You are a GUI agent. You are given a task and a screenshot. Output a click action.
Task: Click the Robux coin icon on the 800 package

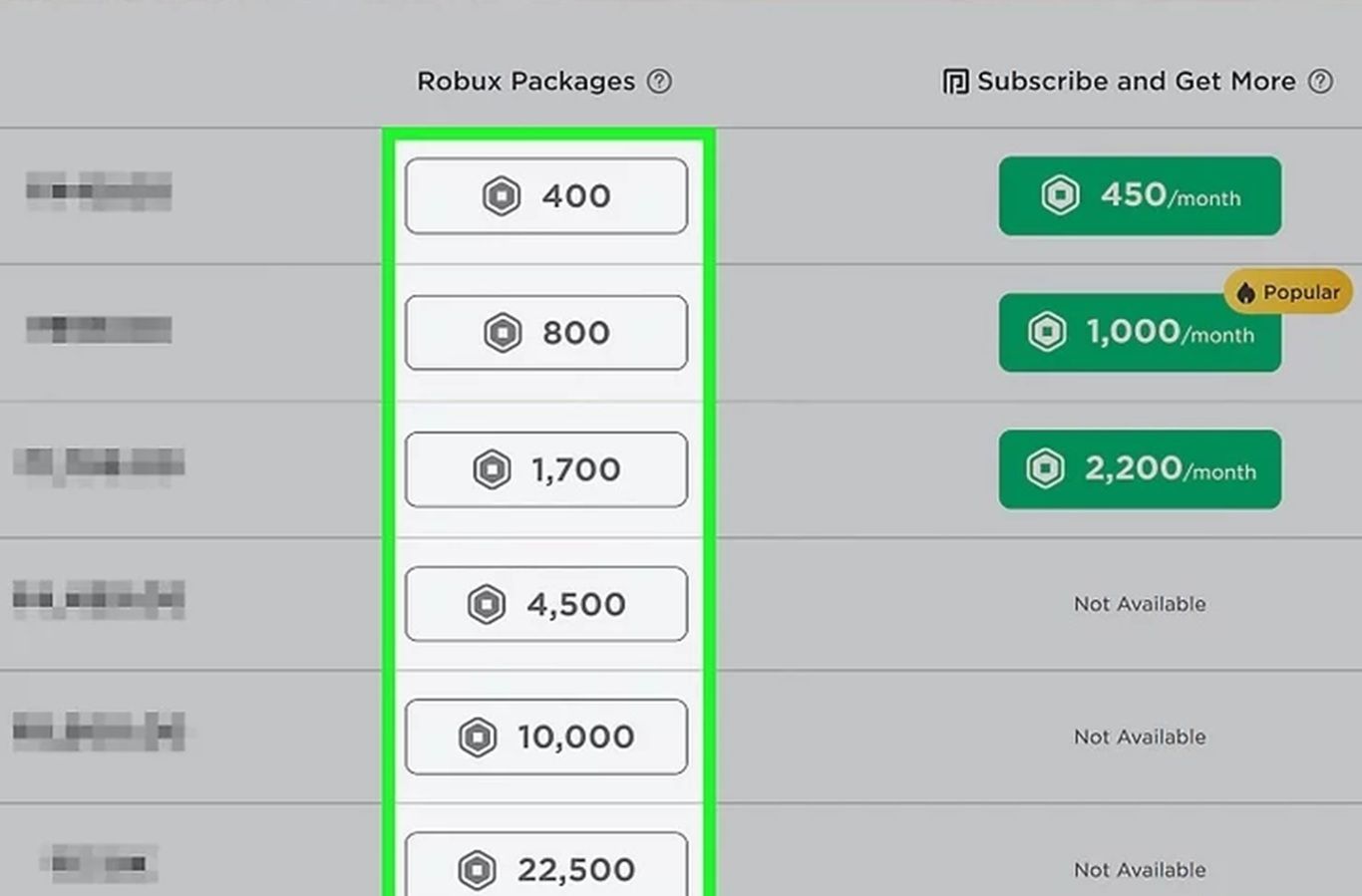[x=503, y=332]
